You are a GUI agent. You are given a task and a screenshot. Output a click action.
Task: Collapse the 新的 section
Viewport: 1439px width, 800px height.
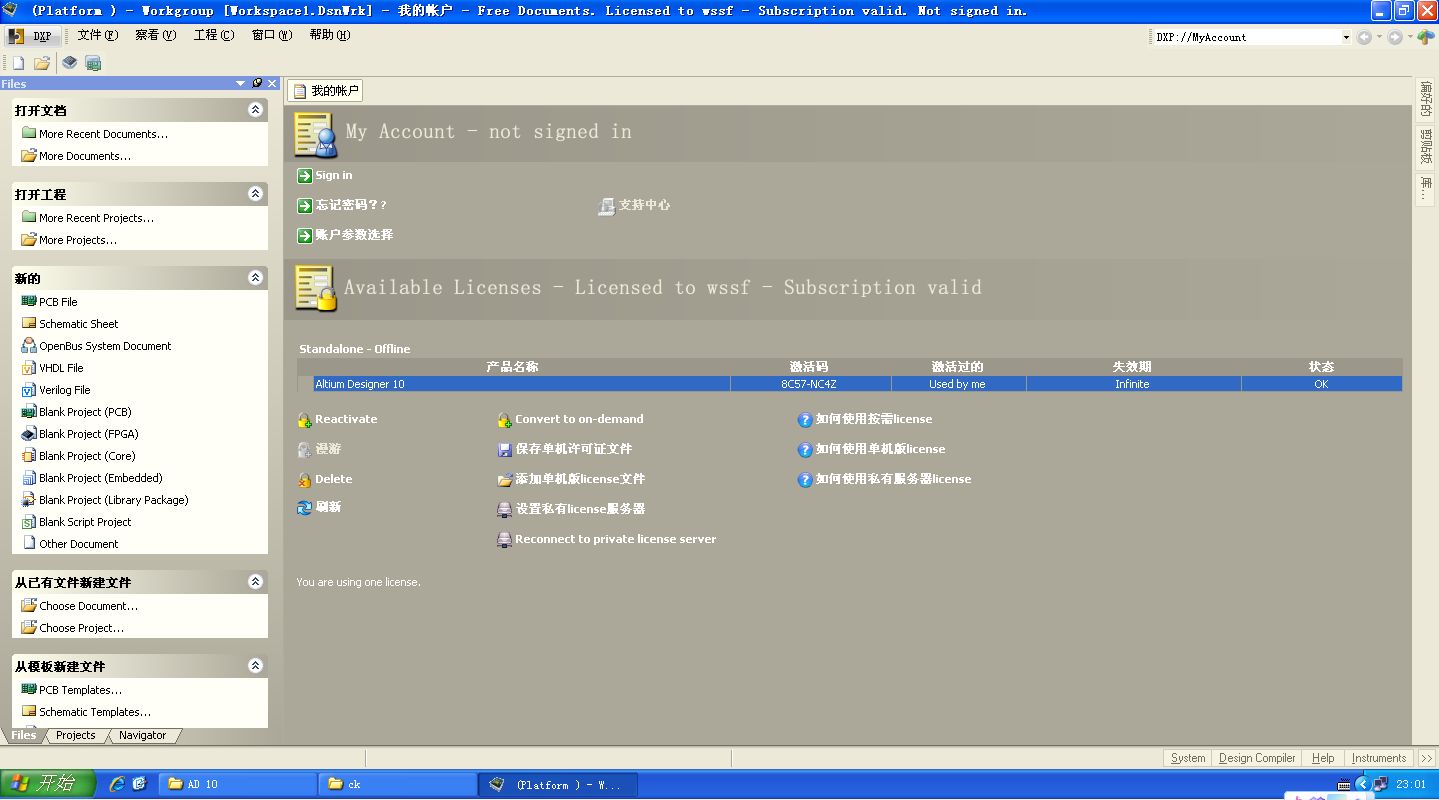pyautogui.click(x=255, y=278)
